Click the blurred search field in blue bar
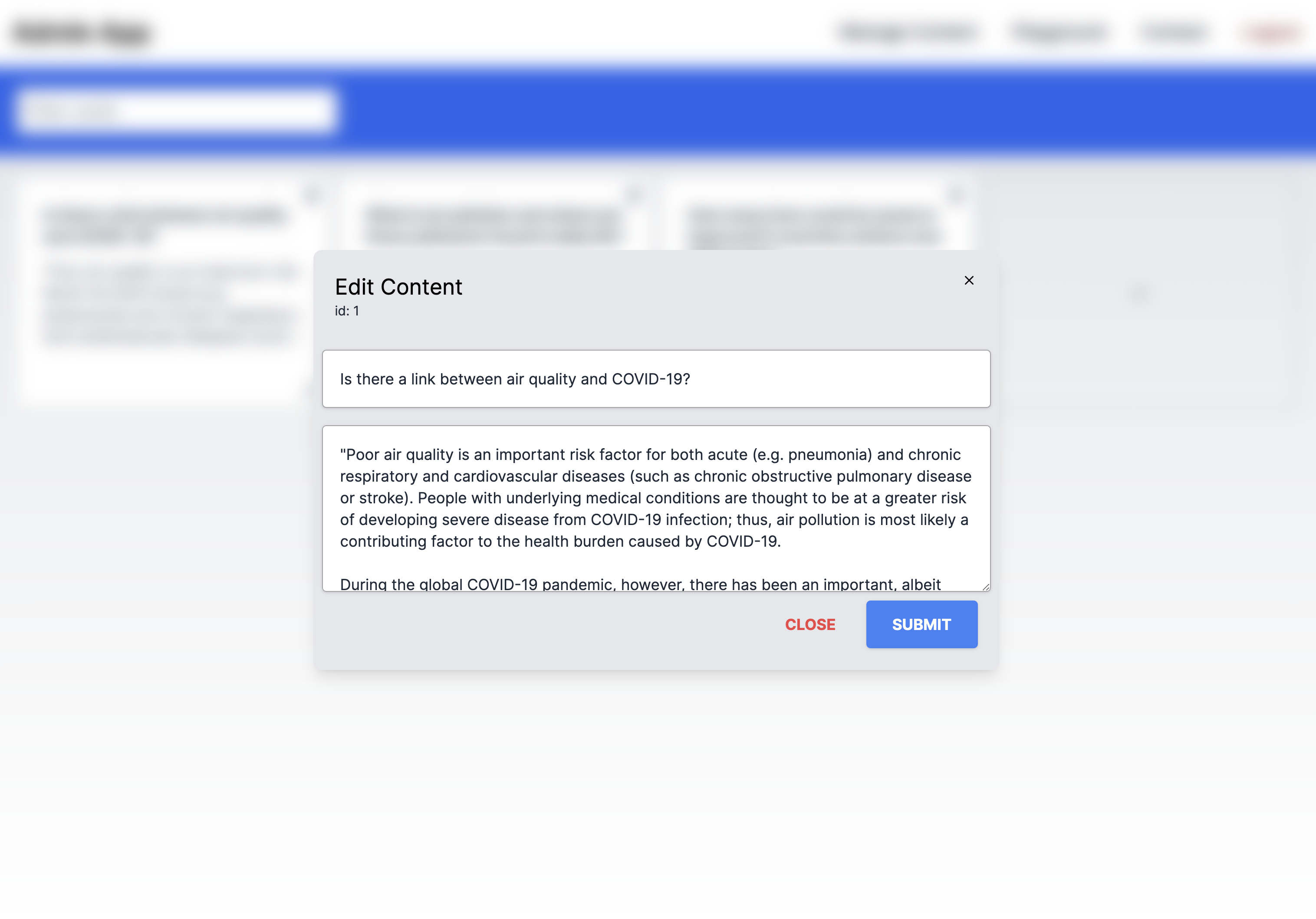The width and height of the screenshot is (1316, 919). point(177,109)
